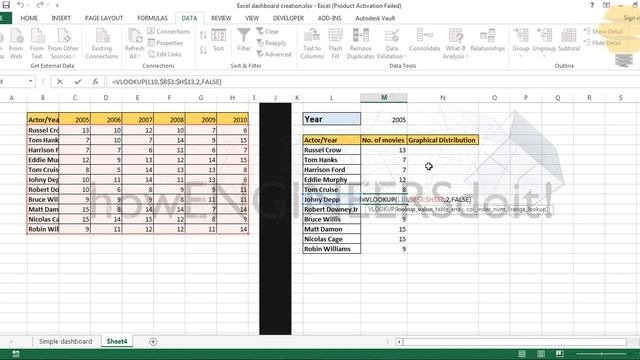Open the INSERT ribbon tab
The width and height of the screenshot is (640, 360).
click(x=61, y=18)
